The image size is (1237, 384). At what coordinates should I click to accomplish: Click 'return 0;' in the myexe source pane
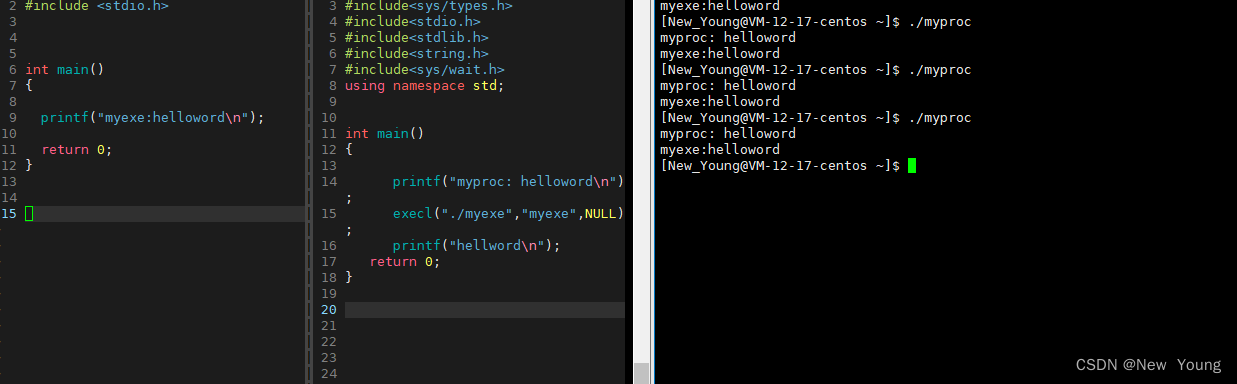(77, 150)
